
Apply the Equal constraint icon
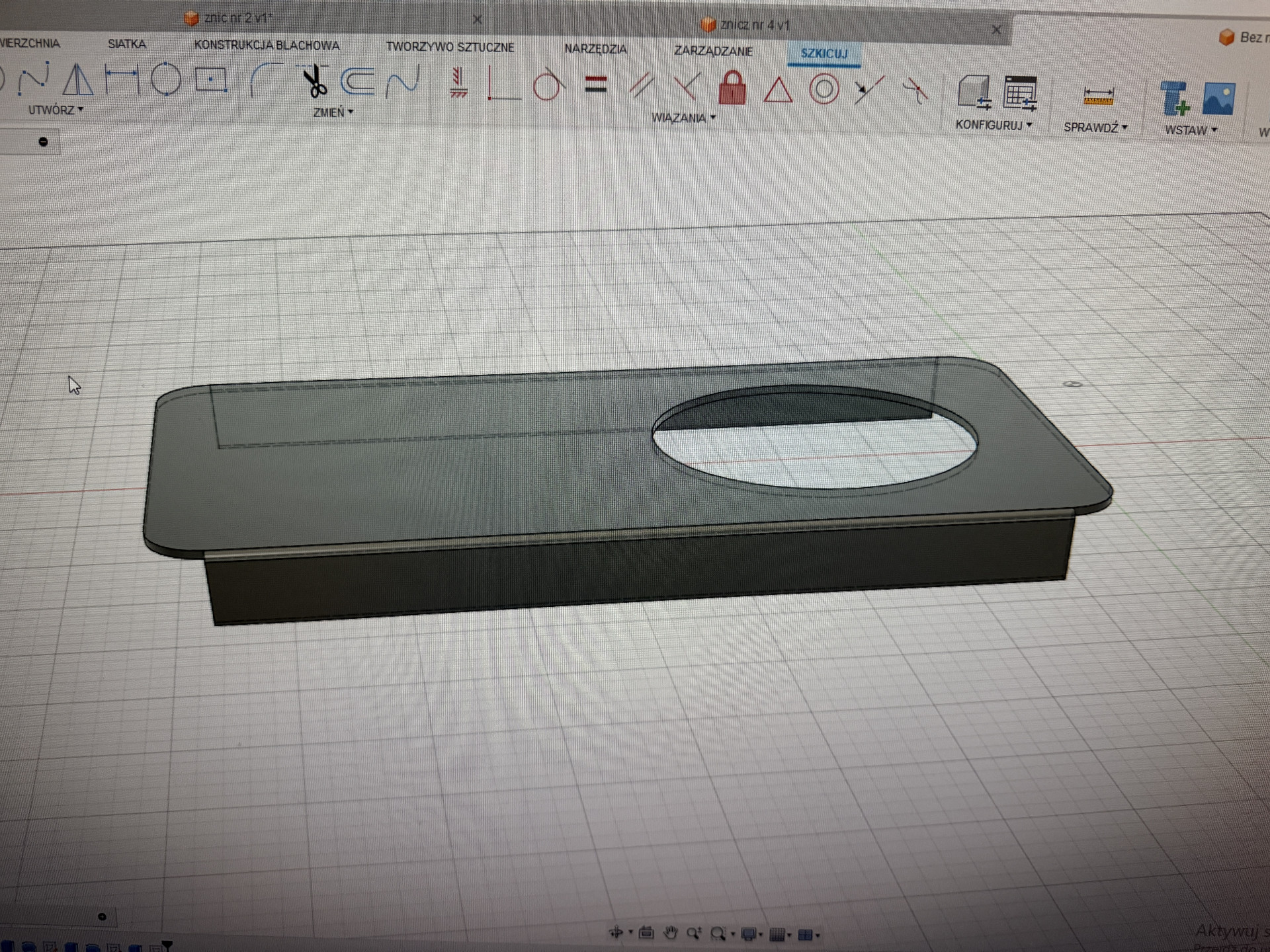(x=596, y=85)
